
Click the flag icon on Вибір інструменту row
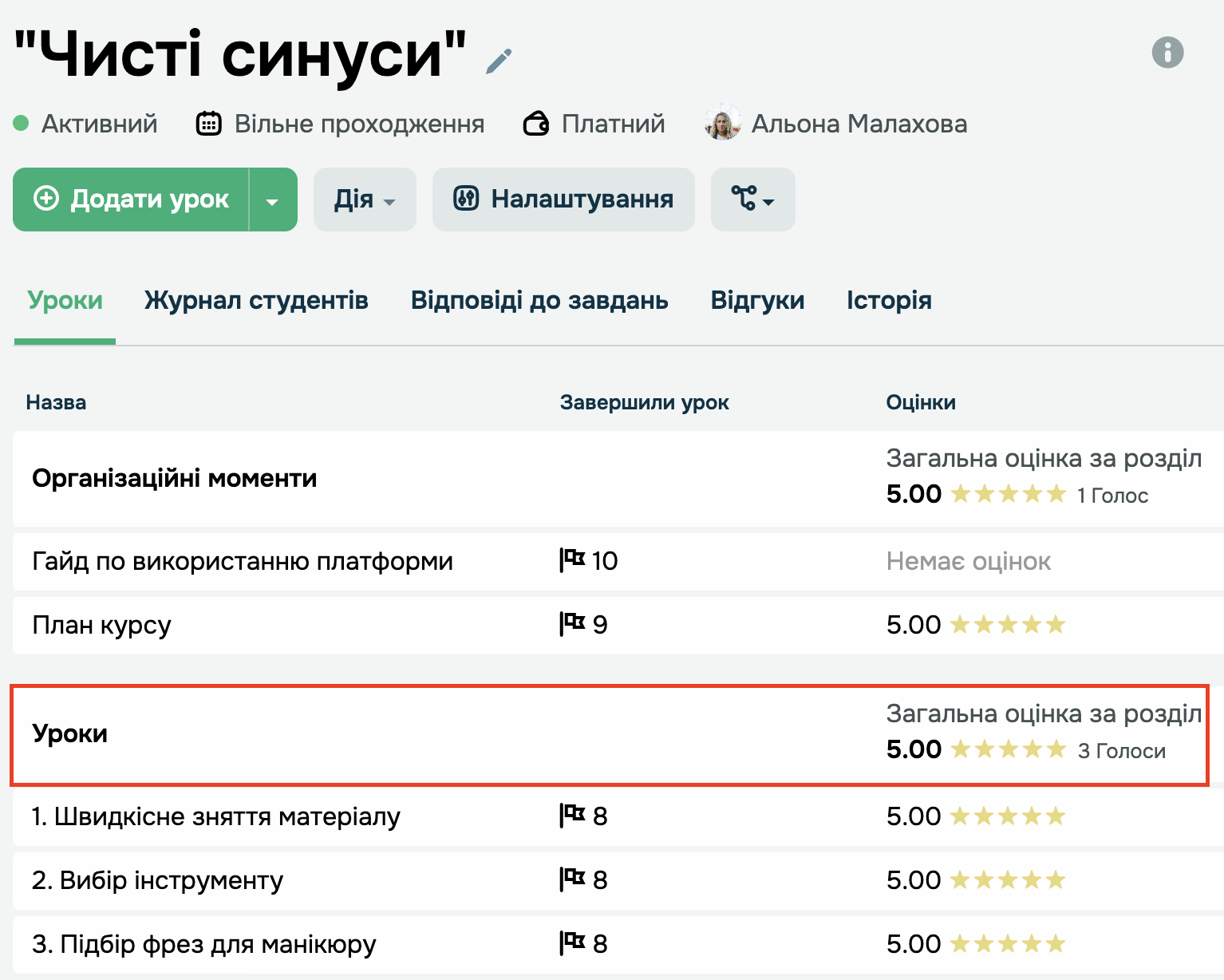pos(572,879)
